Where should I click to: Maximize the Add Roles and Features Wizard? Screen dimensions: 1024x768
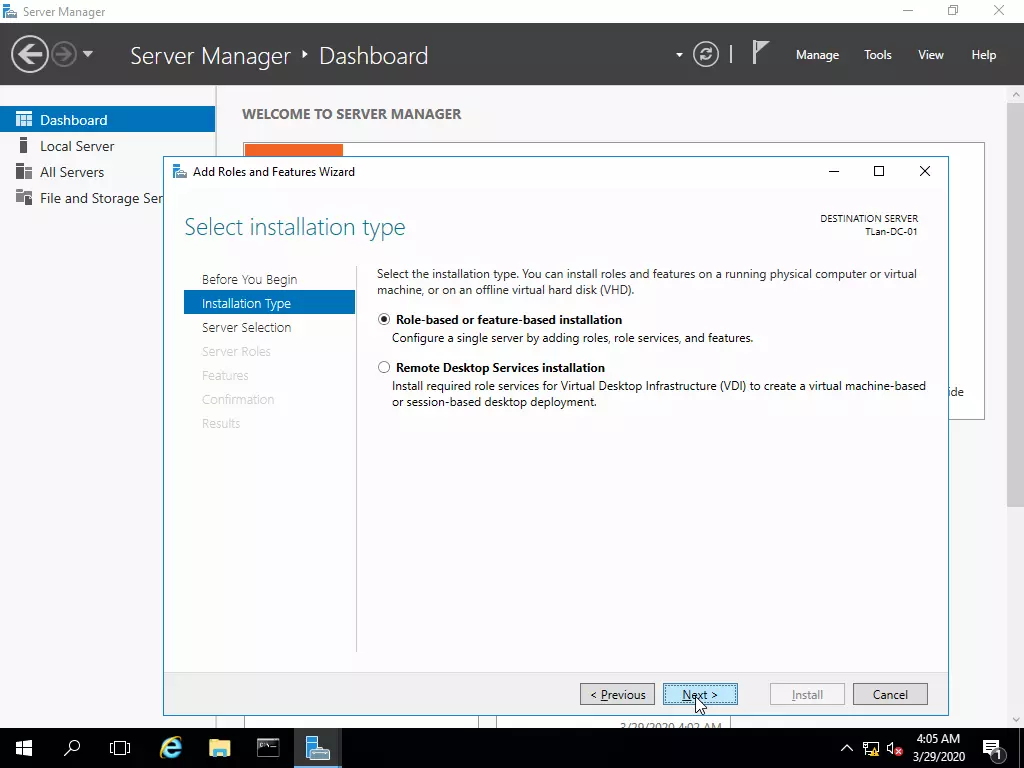click(x=879, y=171)
